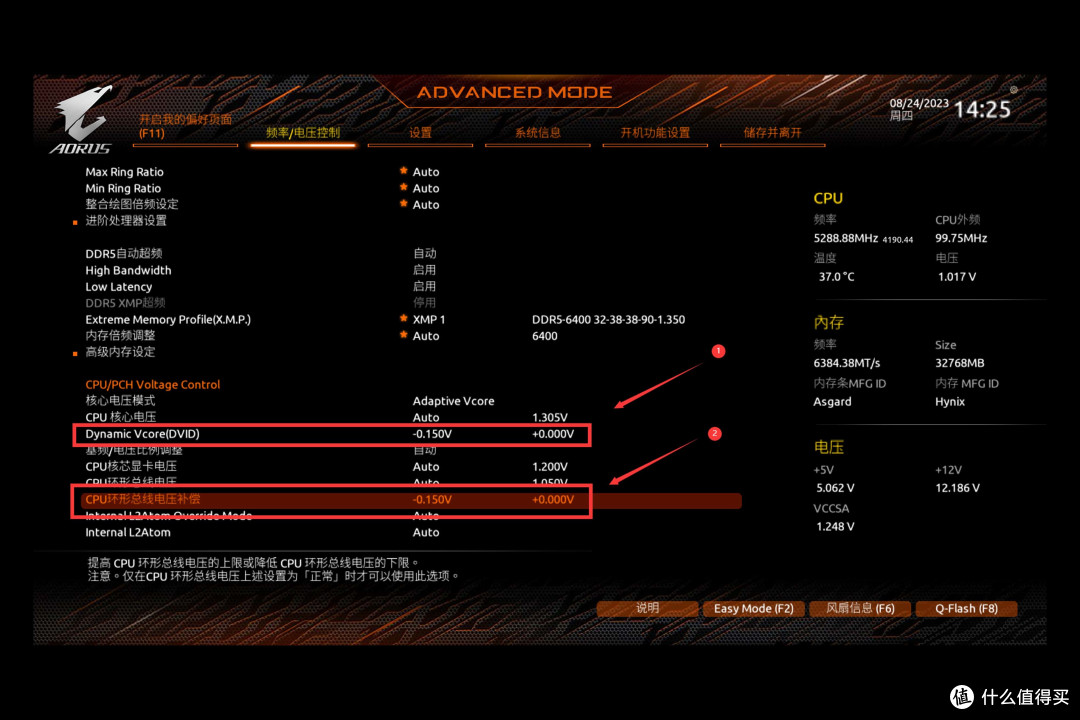Open 开启我的偏好页面 (F11) favorites tab
The height and width of the screenshot is (720, 1080).
pos(185,126)
